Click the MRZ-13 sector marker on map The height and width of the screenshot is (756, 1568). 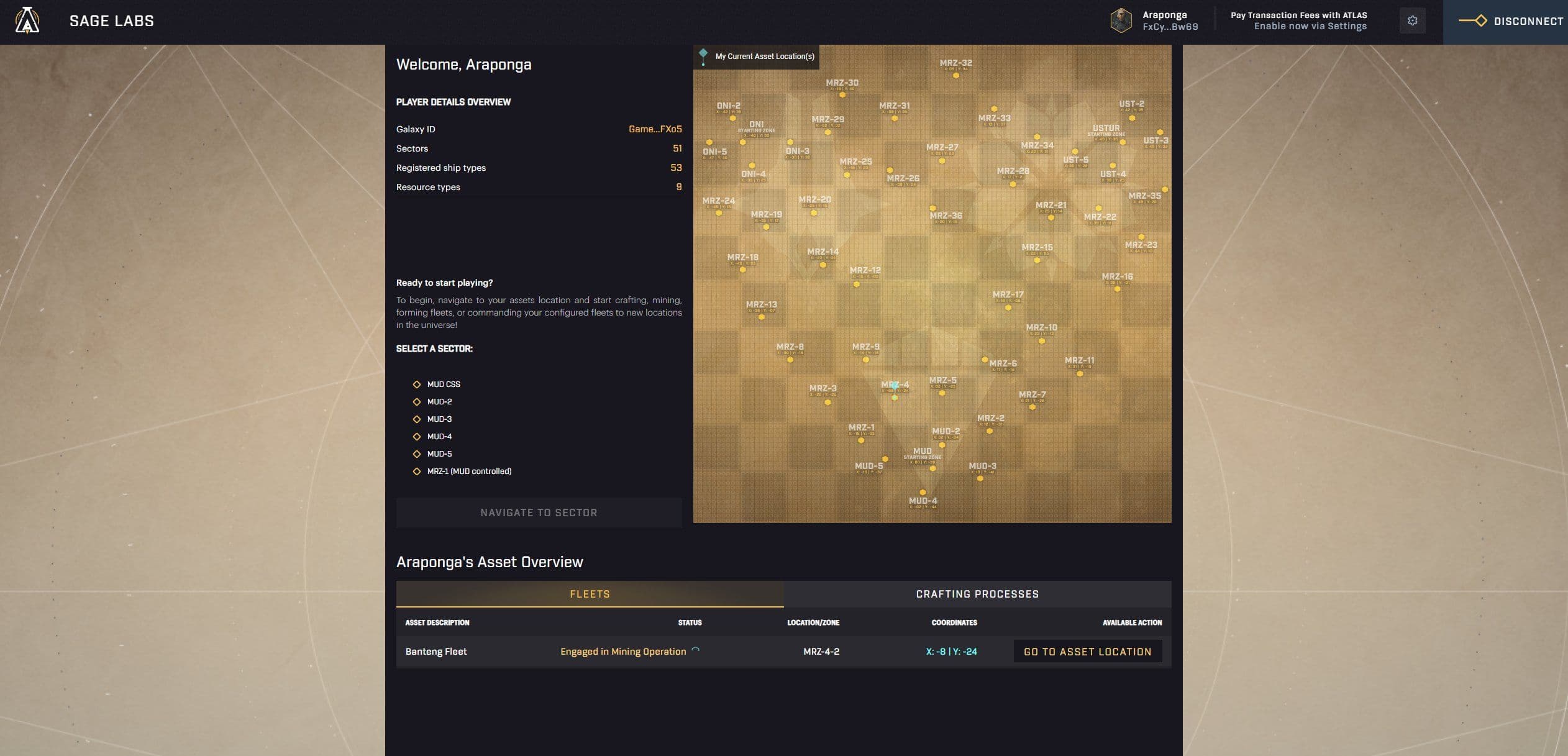coord(761,317)
